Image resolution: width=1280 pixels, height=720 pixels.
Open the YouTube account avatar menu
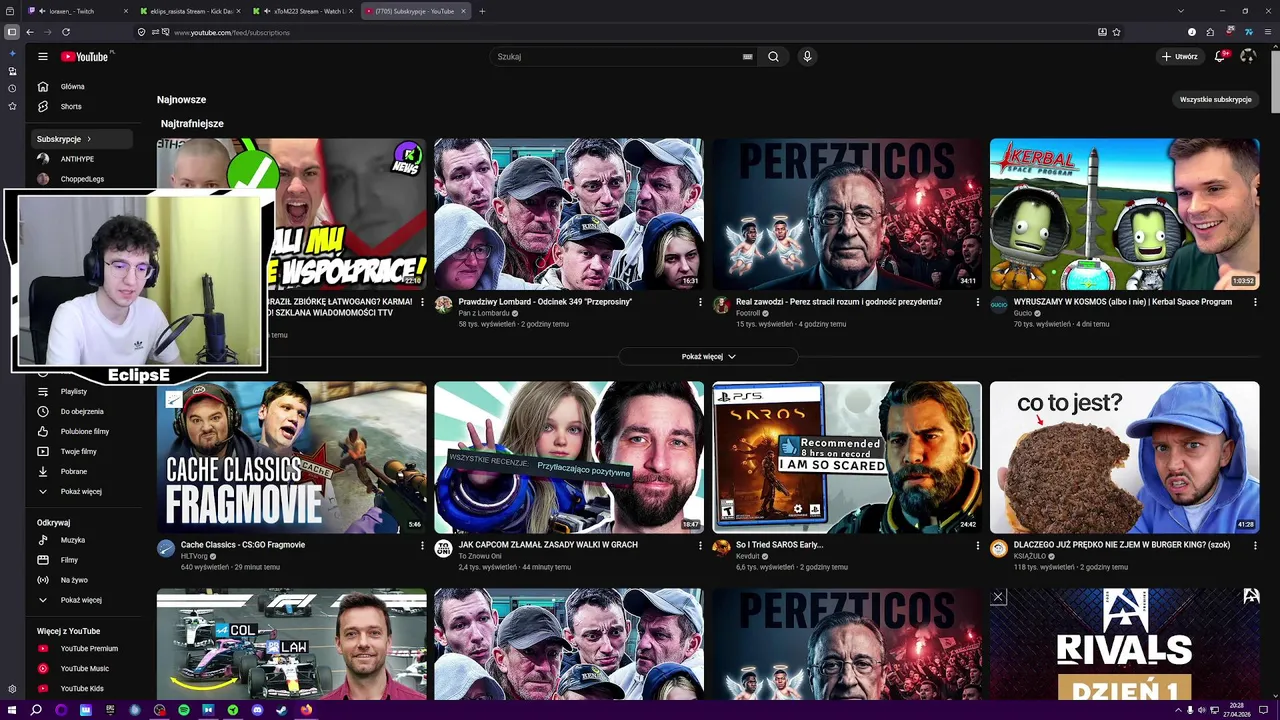click(x=1247, y=57)
